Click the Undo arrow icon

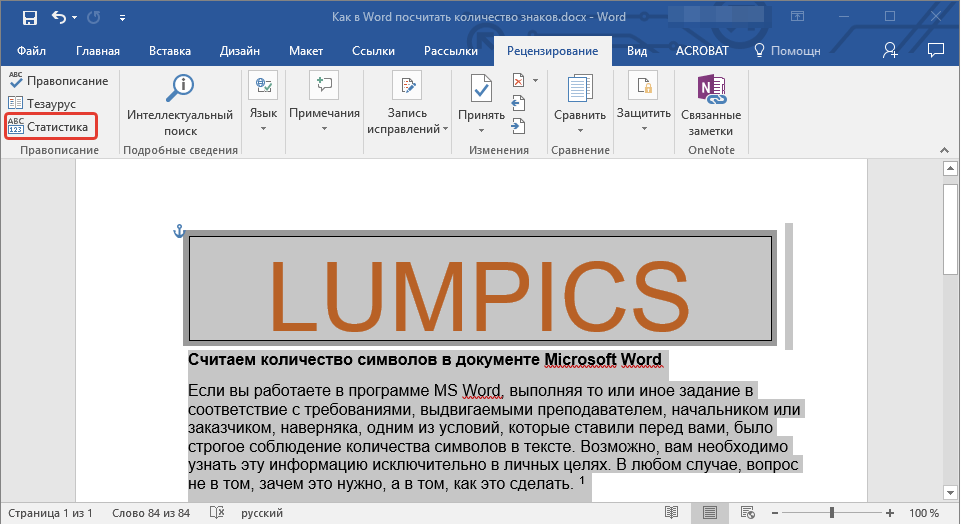click(x=59, y=18)
